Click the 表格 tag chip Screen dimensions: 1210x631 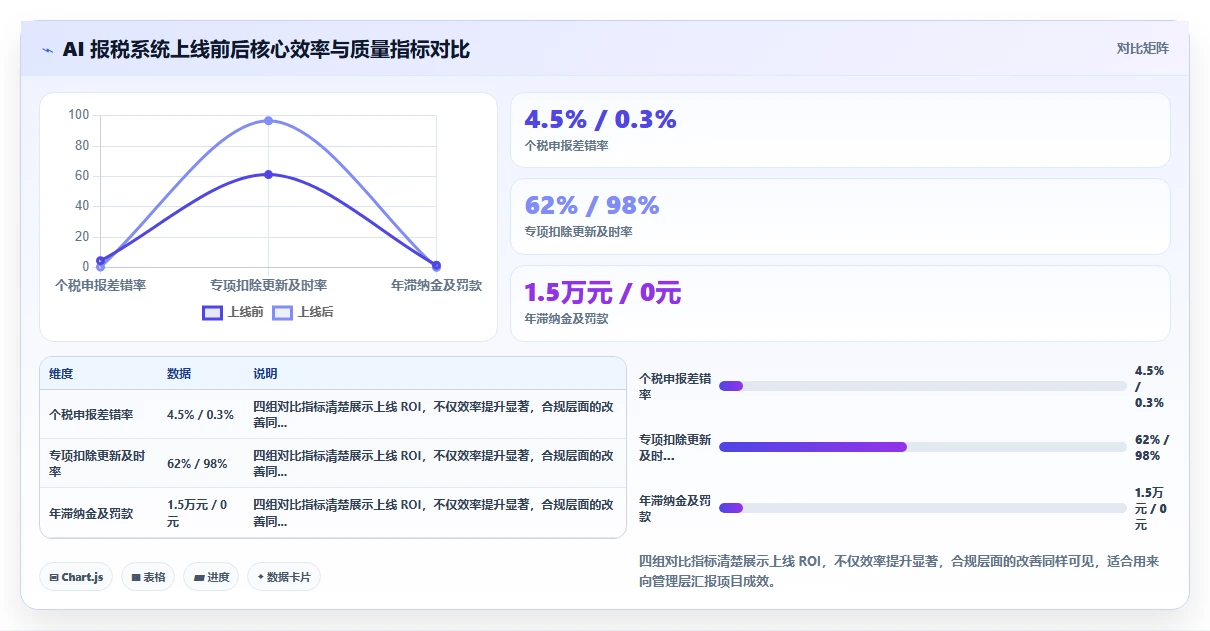click(148, 577)
